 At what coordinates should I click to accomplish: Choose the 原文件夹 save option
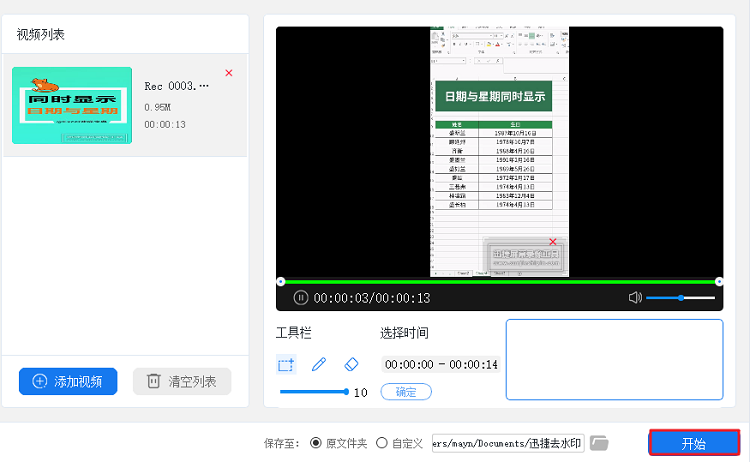pos(316,443)
